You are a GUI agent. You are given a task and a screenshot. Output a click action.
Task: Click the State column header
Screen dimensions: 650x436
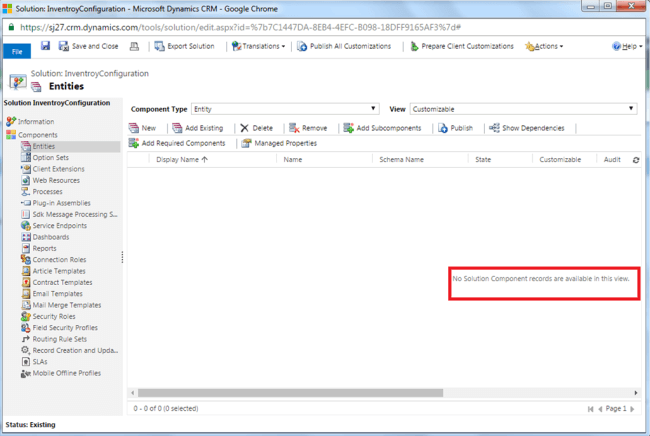pyautogui.click(x=483, y=160)
